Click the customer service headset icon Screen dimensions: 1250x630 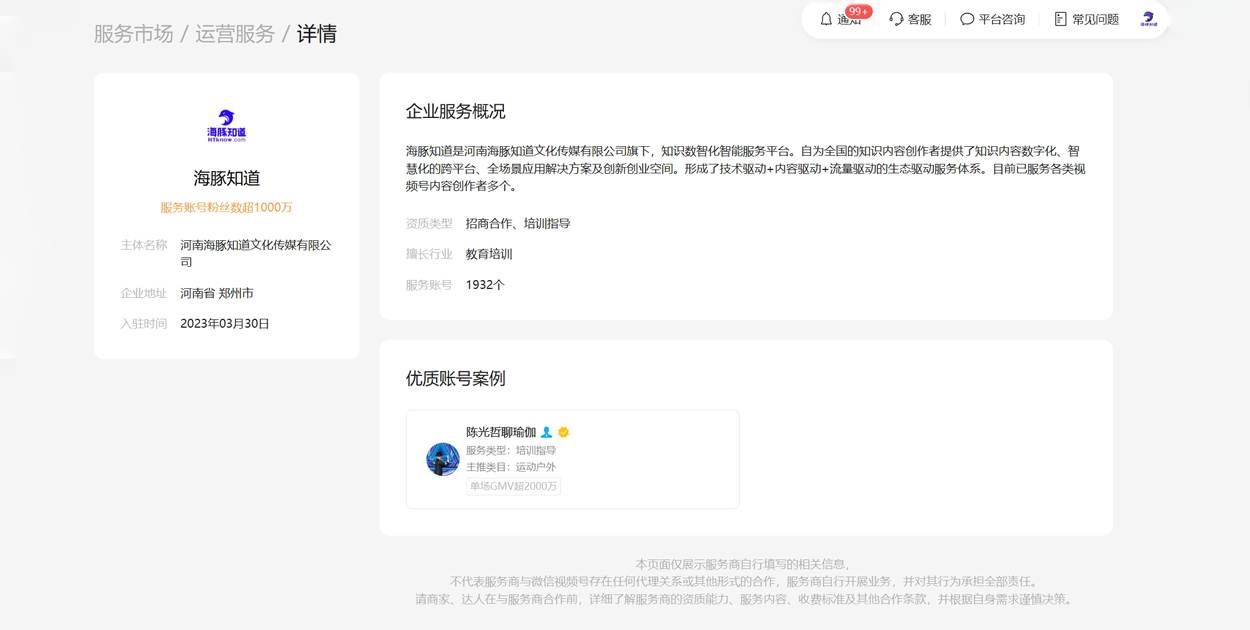[x=896, y=19]
